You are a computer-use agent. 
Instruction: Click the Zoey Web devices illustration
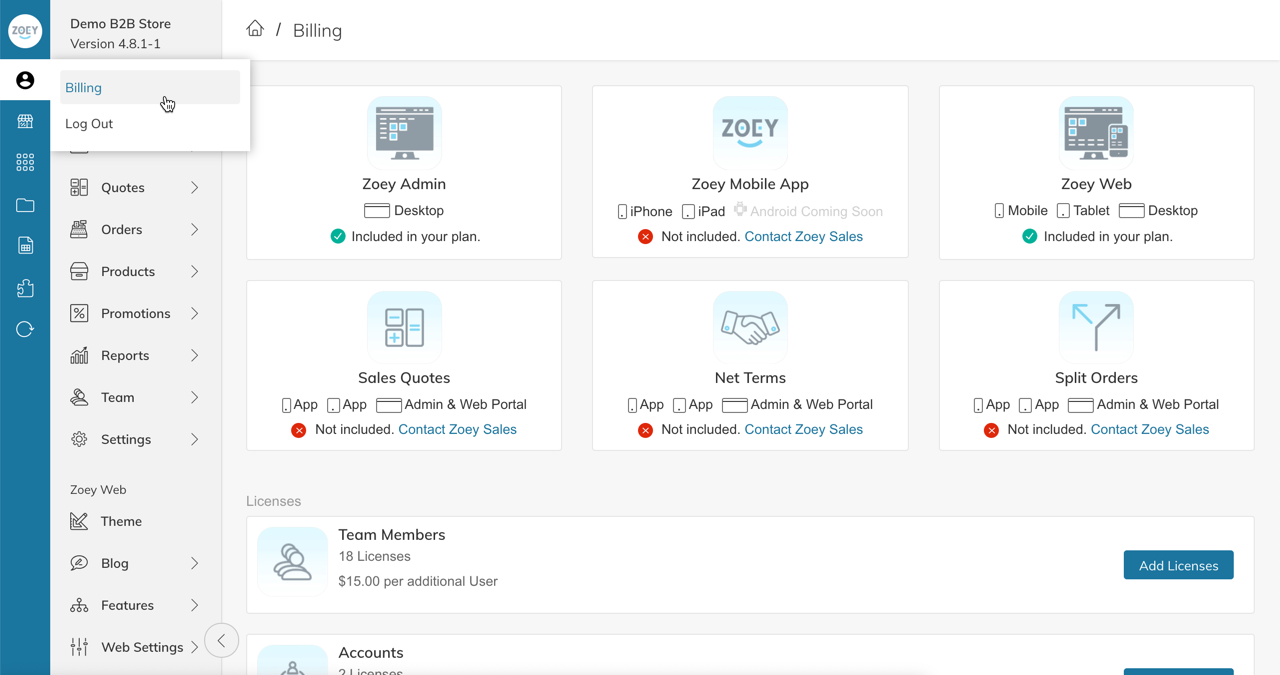click(1096, 132)
